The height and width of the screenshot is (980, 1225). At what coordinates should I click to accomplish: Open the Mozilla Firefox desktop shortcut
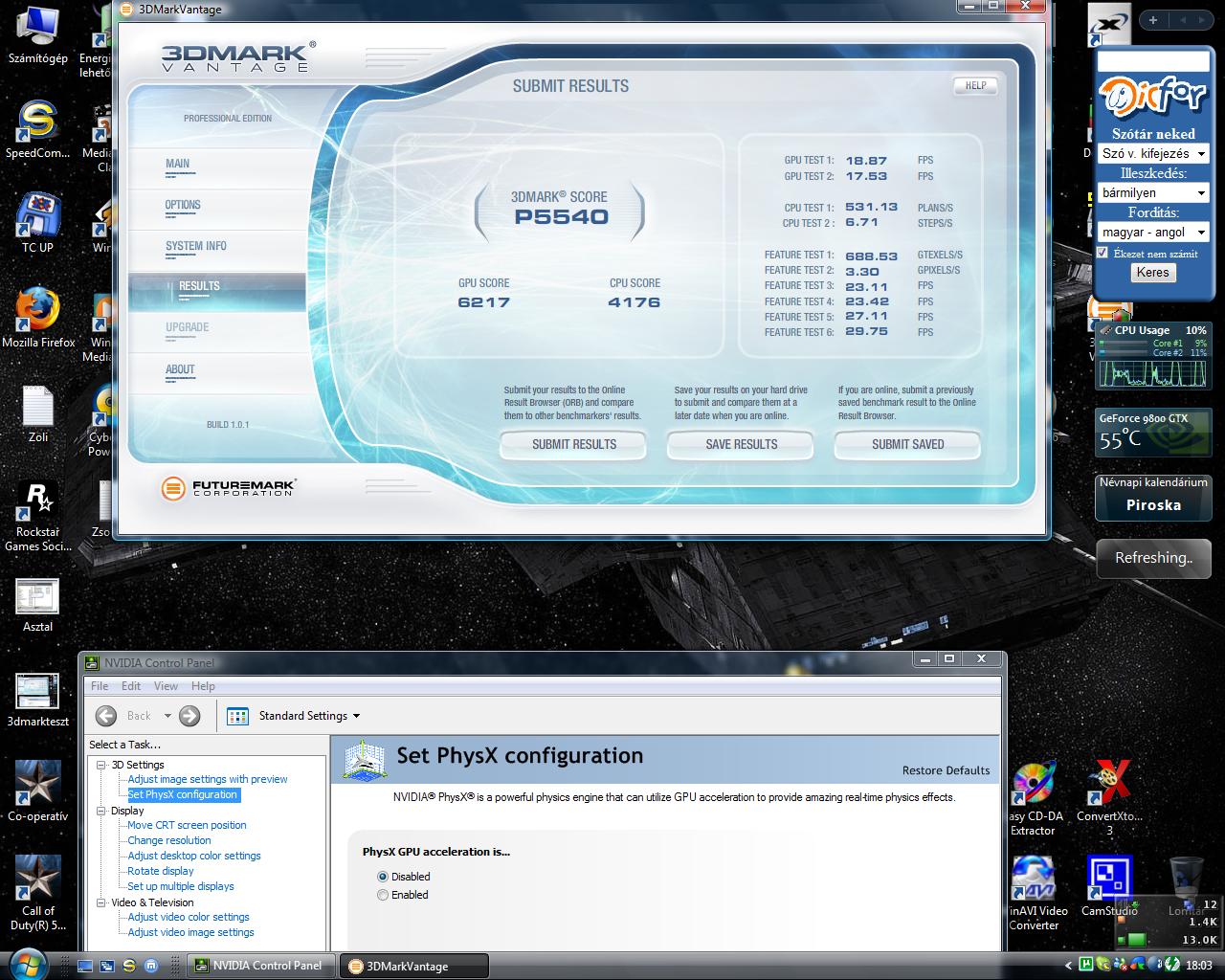click(38, 317)
